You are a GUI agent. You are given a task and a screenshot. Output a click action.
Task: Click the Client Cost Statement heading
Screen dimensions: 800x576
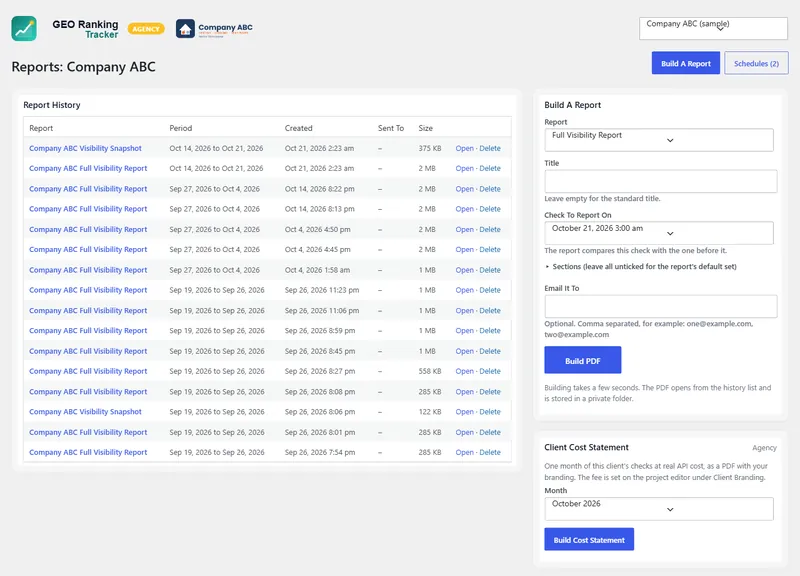tap(586, 447)
